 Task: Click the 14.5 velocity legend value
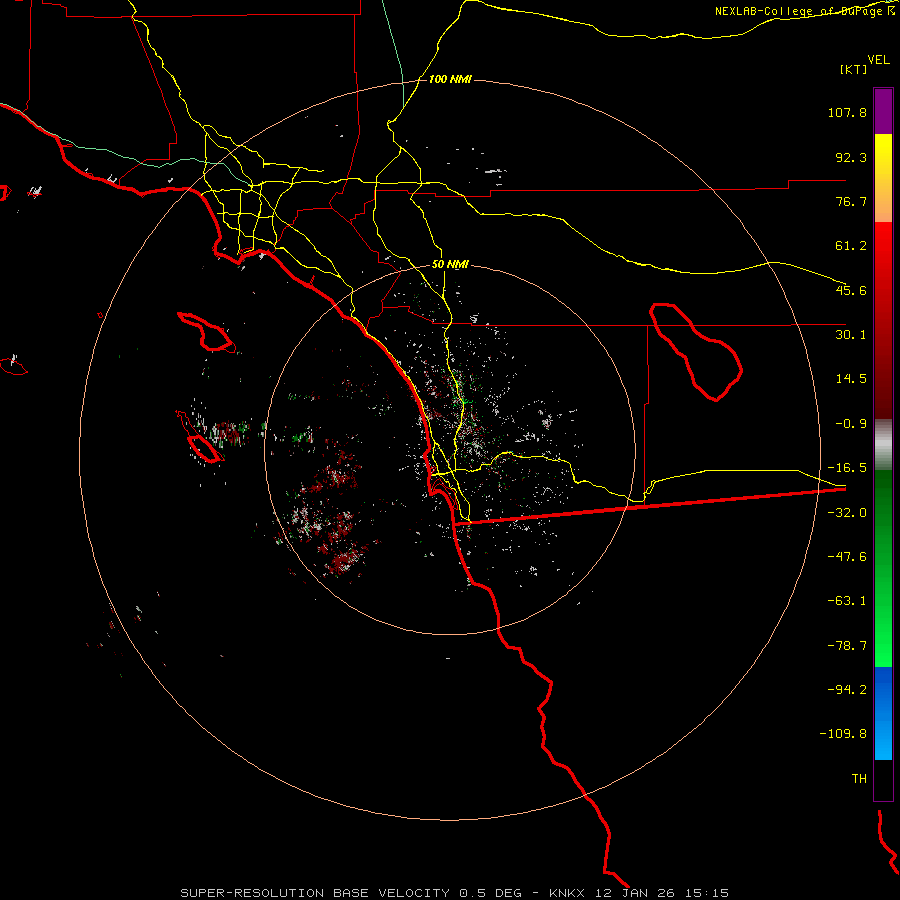click(851, 379)
